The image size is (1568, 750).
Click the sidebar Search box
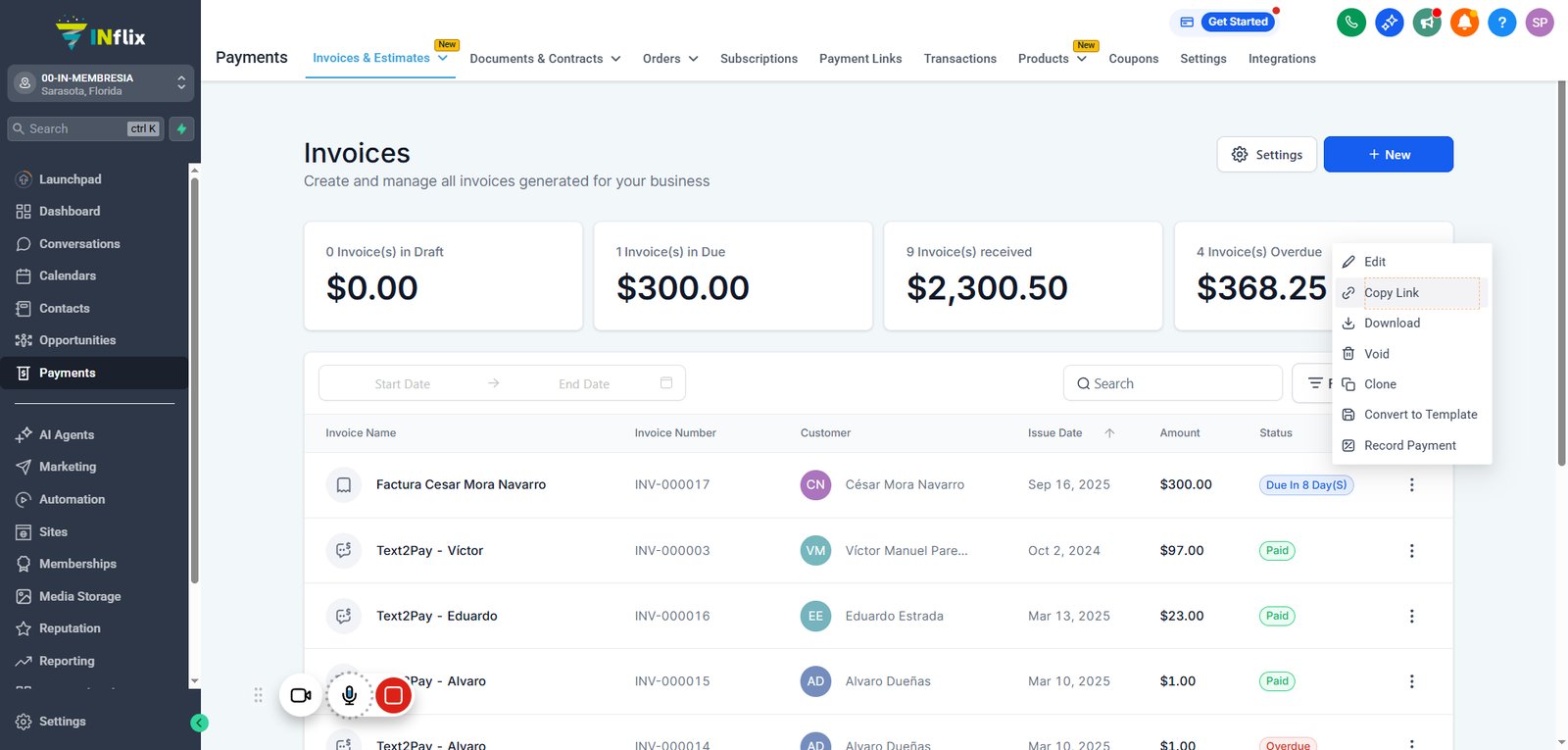85,128
